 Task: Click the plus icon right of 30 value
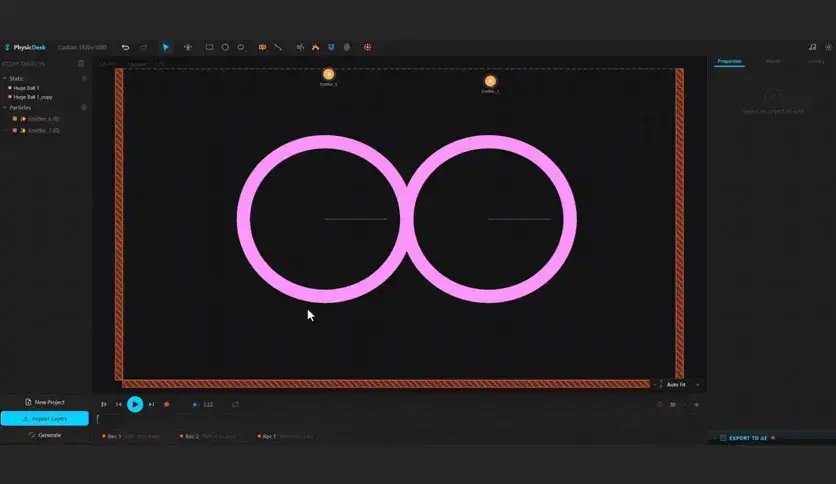click(696, 405)
